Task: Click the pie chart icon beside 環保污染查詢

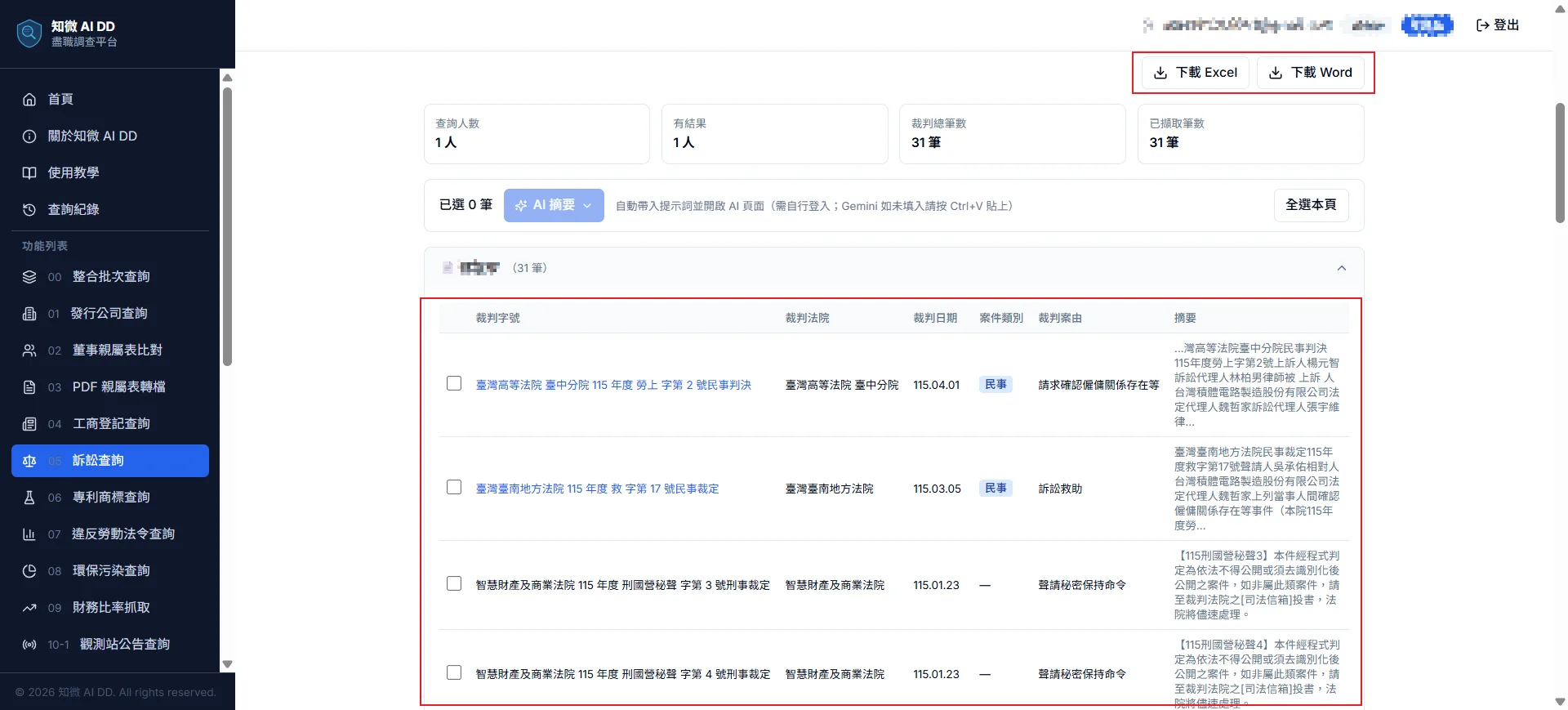Action: pyautogui.click(x=29, y=571)
